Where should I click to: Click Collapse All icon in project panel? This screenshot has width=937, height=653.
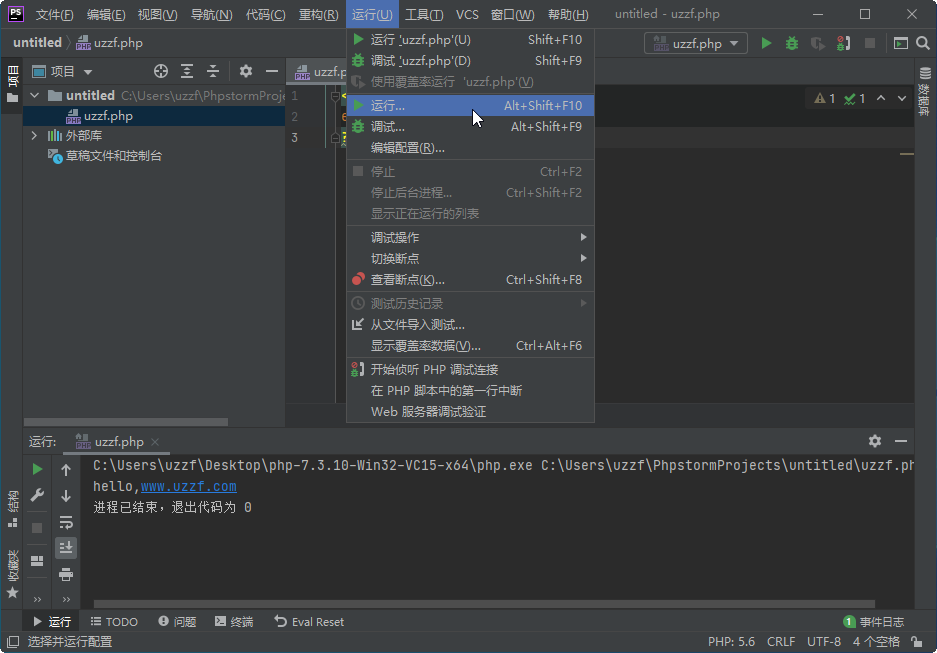(213, 72)
